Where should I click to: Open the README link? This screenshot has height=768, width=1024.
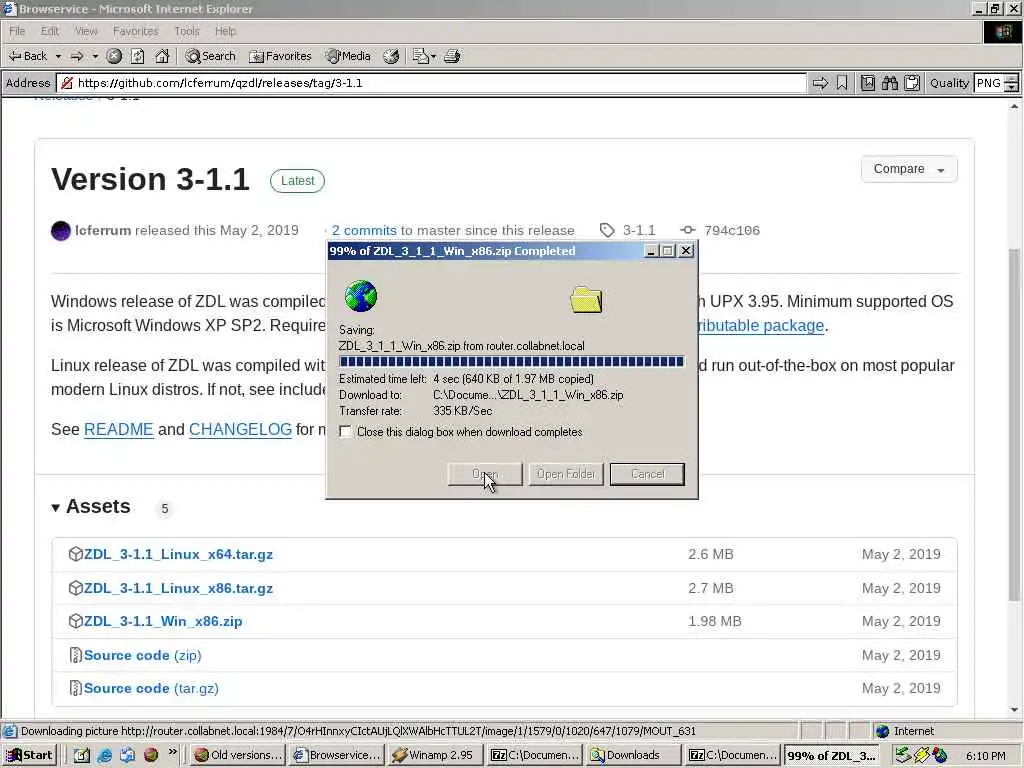pos(118,430)
